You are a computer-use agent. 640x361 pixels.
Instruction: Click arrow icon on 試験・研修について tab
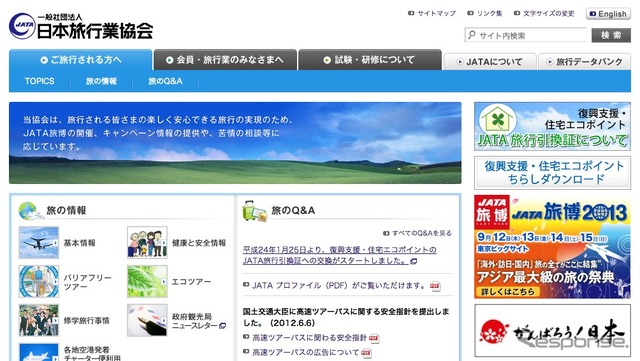[327, 60]
